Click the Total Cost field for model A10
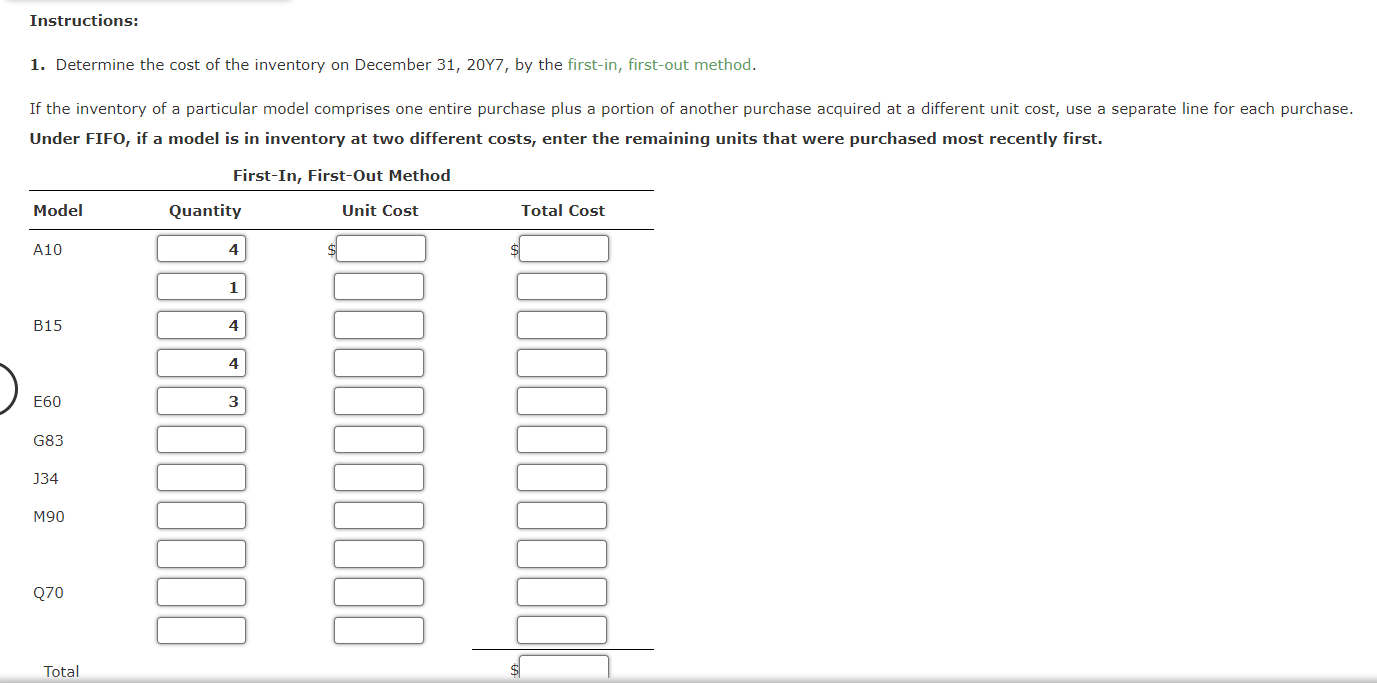Screen dimensions: 1377x686 pos(562,248)
